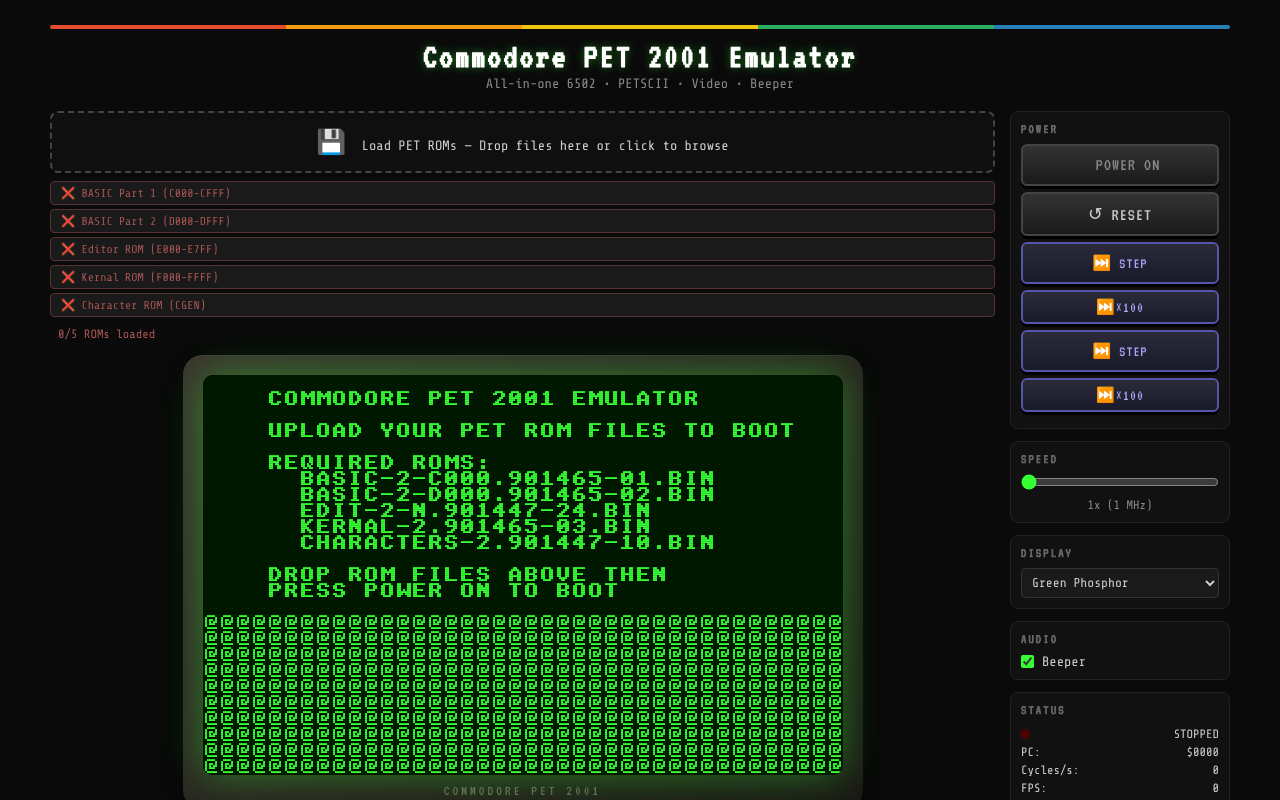Click the Load PET ROMs drop zone text
The image size is (1280, 800).
[x=545, y=146]
